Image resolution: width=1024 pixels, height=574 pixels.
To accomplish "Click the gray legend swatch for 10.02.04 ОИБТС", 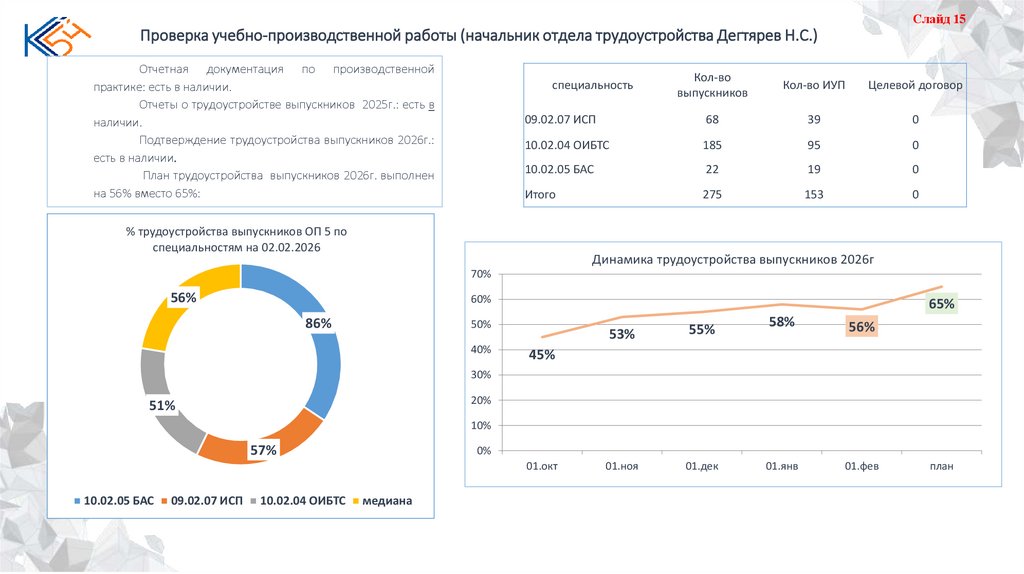I will pyautogui.click(x=253, y=502).
